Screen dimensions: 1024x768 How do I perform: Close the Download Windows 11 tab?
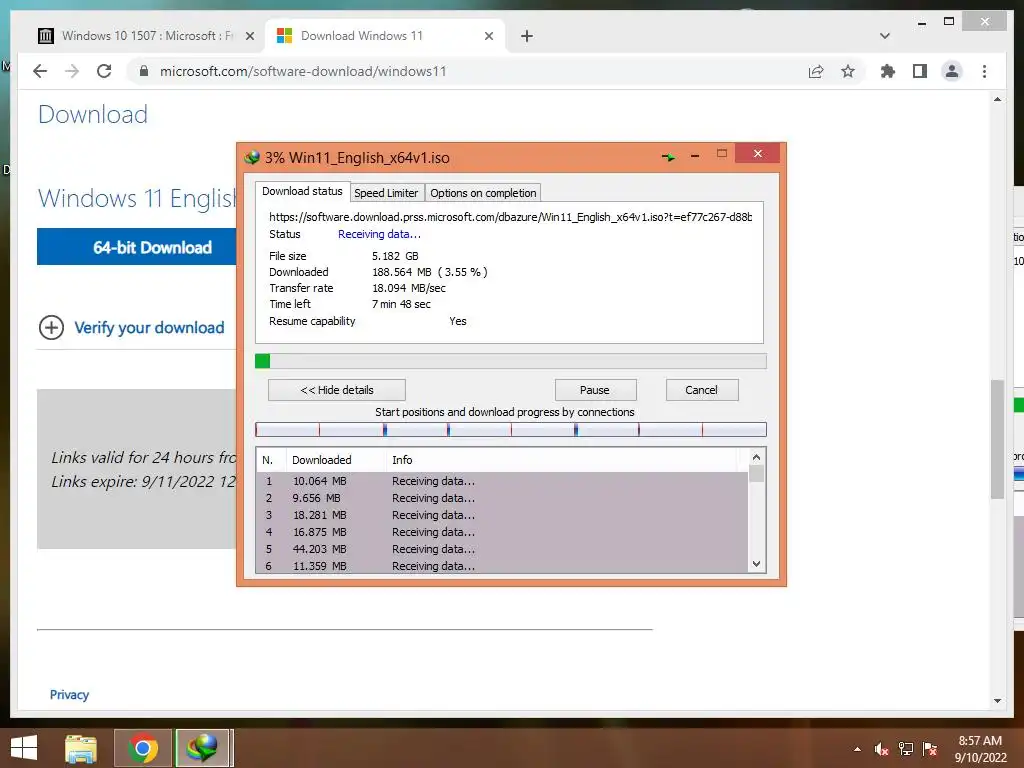tap(488, 37)
